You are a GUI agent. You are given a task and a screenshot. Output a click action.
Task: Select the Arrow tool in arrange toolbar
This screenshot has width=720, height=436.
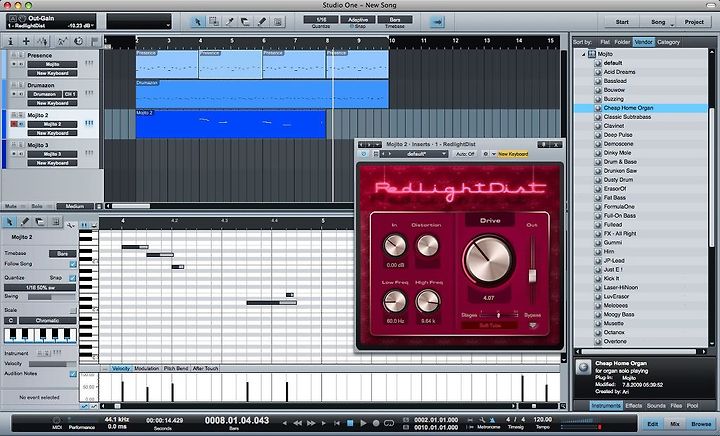[x=197, y=22]
